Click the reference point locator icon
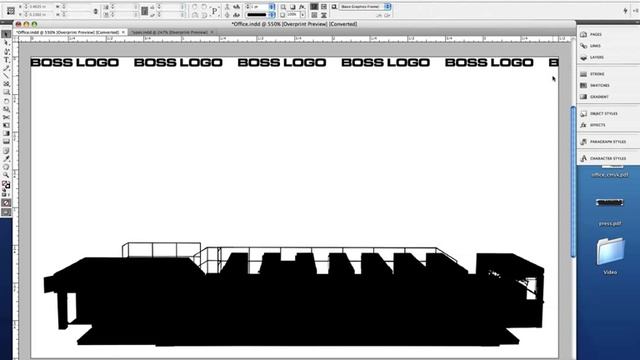This screenshot has width=640, height=360. pos(11,11)
